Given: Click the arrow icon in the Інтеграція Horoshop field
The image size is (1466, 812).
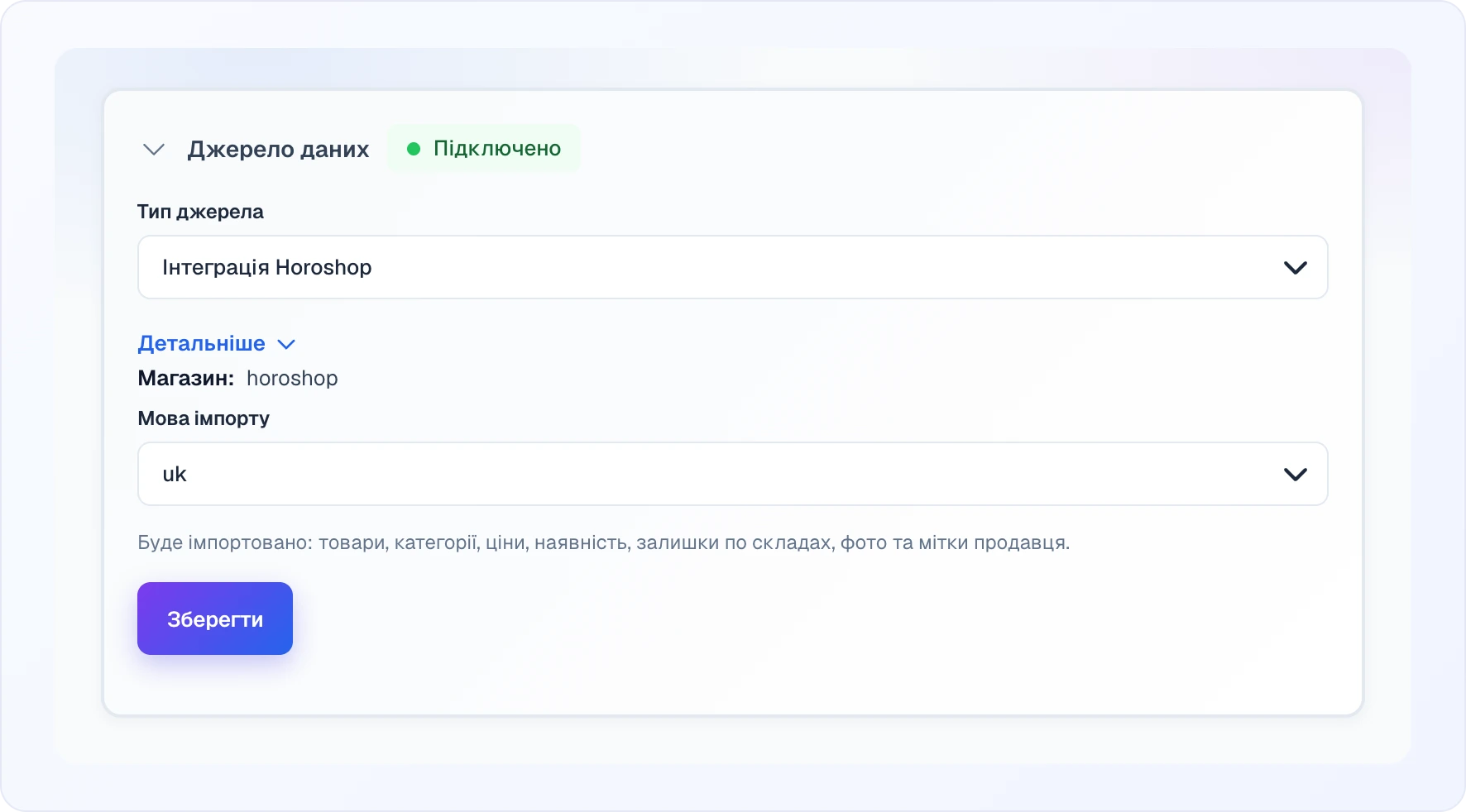Looking at the screenshot, I should click(x=1295, y=268).
